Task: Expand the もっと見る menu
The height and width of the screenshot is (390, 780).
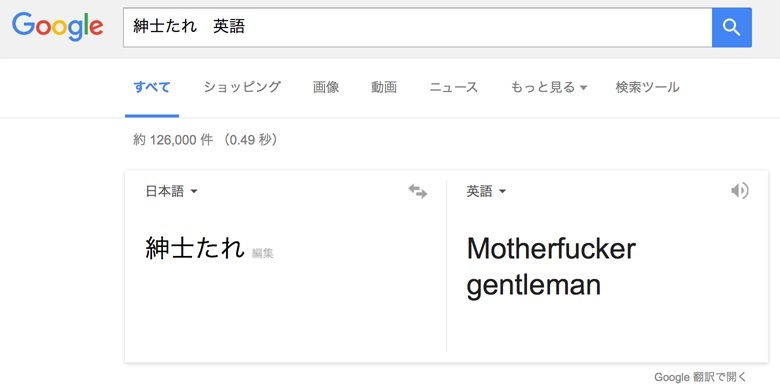Action: tap(549, 88)
